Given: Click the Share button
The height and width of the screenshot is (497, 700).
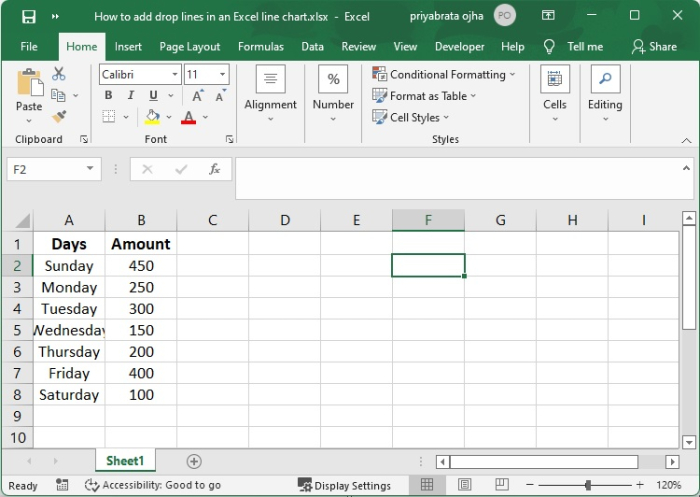Looking at the screenshot, I should (654, 46).
